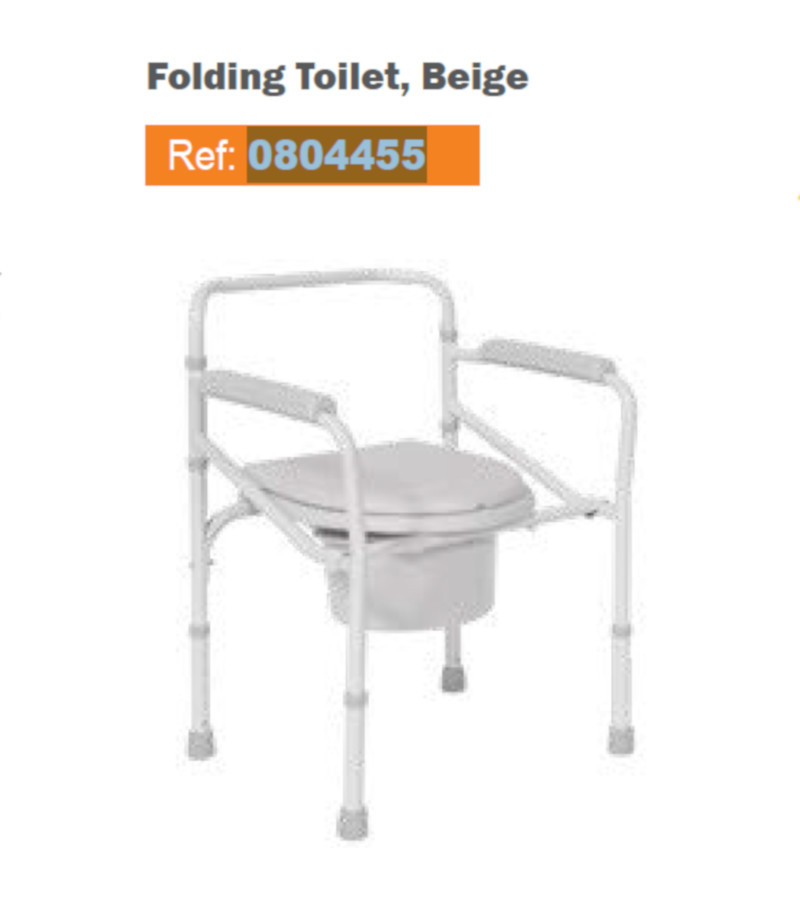Click the right front leg of the chair

click(622, 557)
